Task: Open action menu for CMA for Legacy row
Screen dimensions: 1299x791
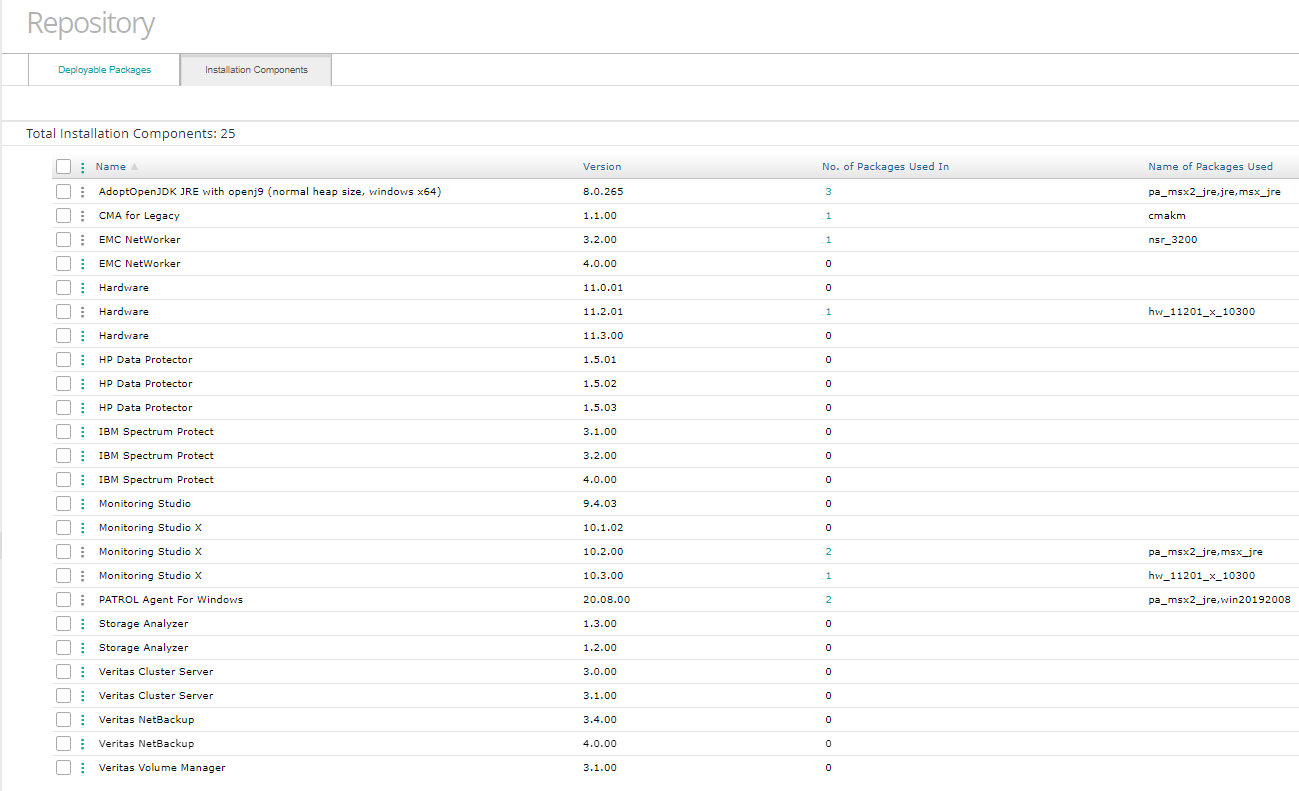Action: pyautogui.click(x=83, y=216)
